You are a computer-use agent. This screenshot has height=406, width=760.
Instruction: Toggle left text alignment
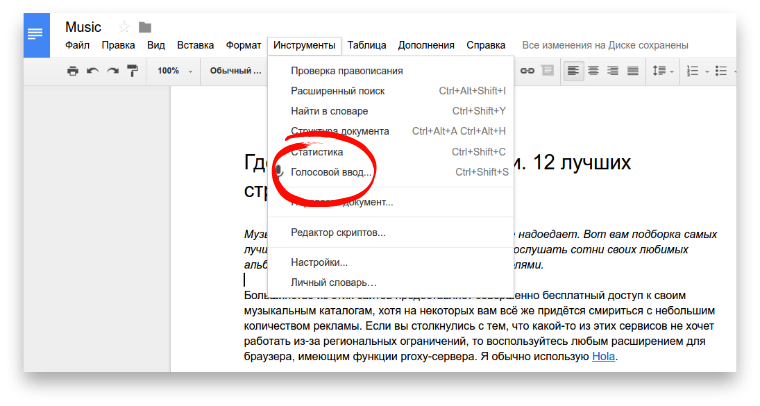point(573,71)
